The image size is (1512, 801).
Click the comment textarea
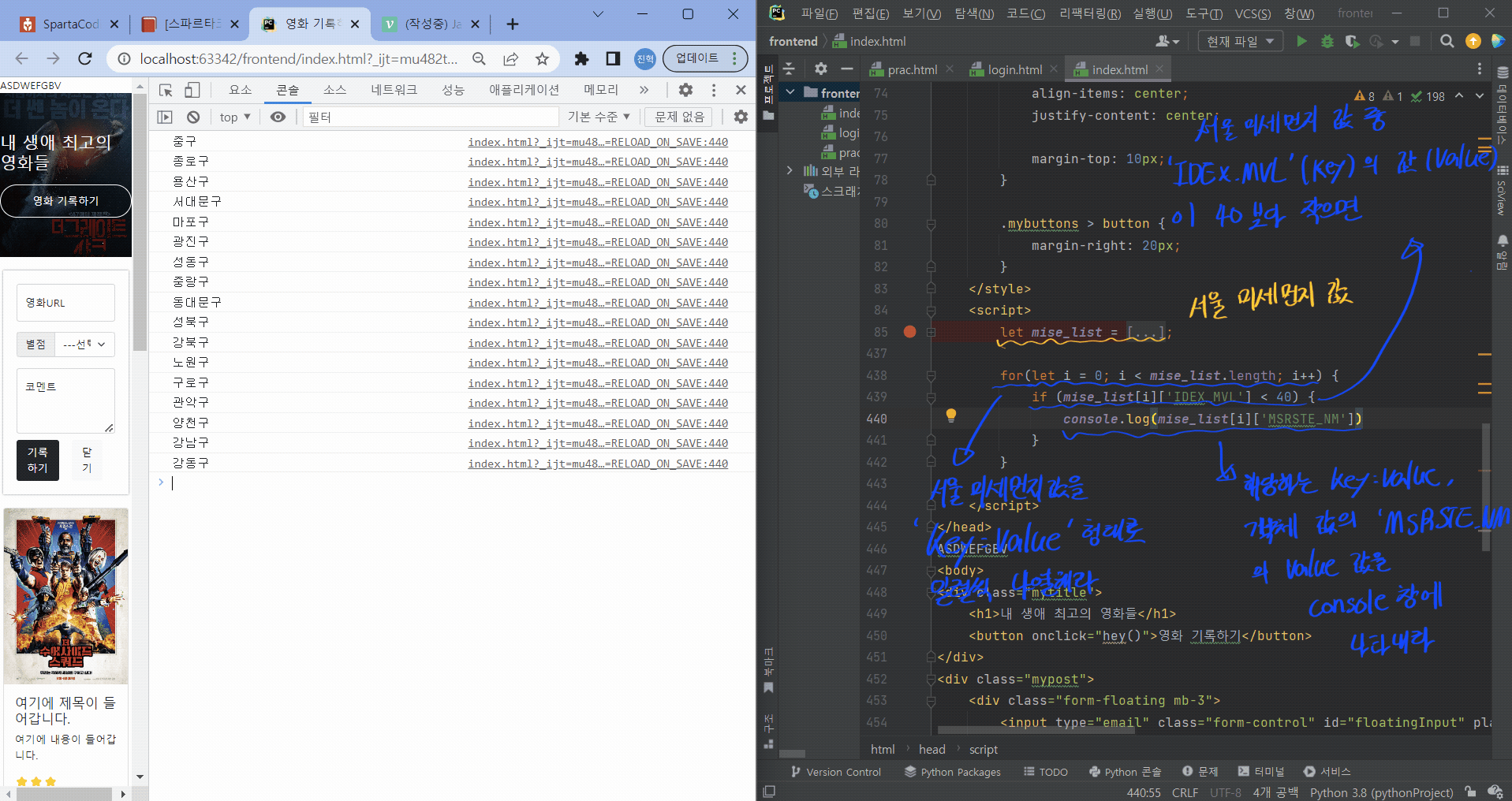[65, 401]
